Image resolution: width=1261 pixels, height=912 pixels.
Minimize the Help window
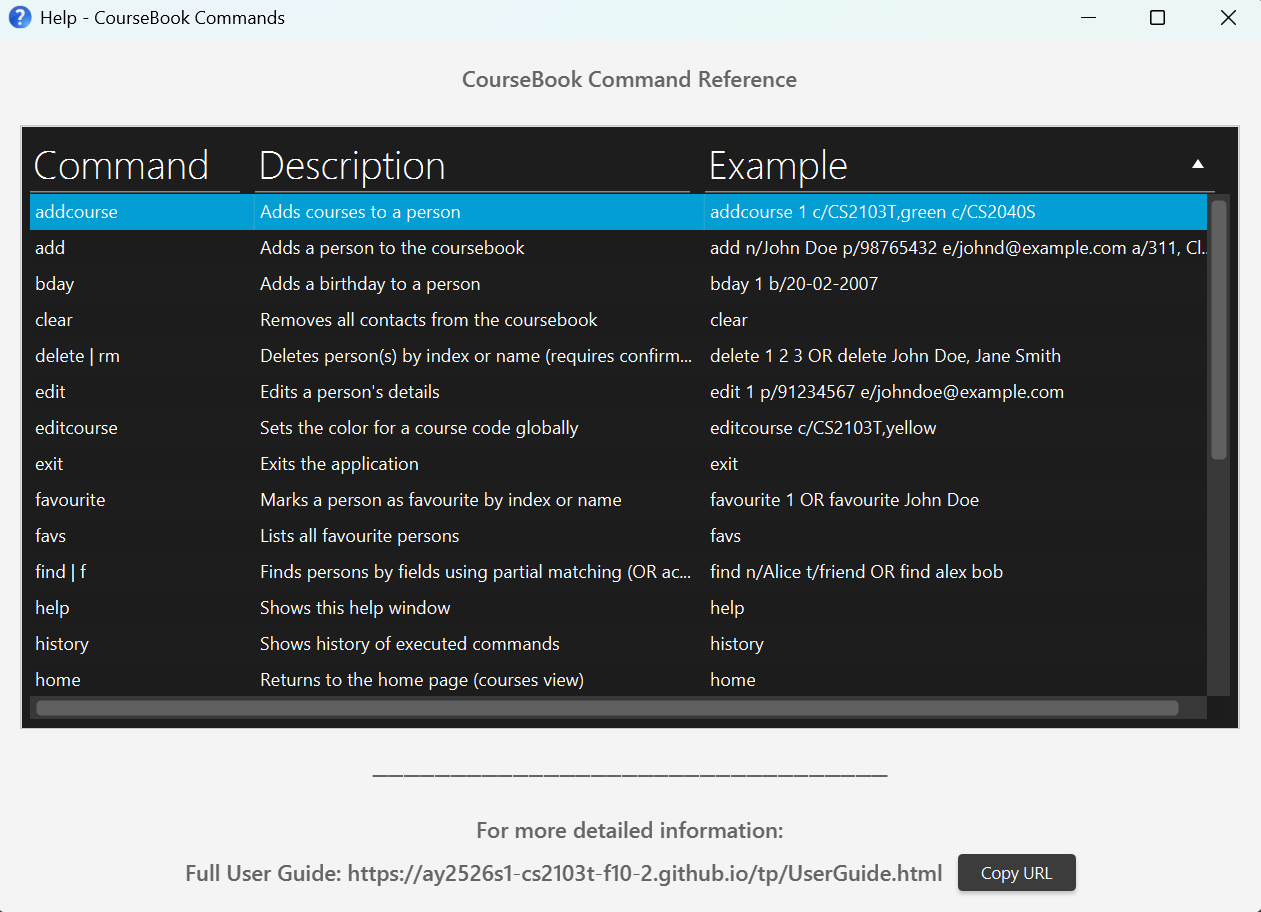[x=1087, y=18]
